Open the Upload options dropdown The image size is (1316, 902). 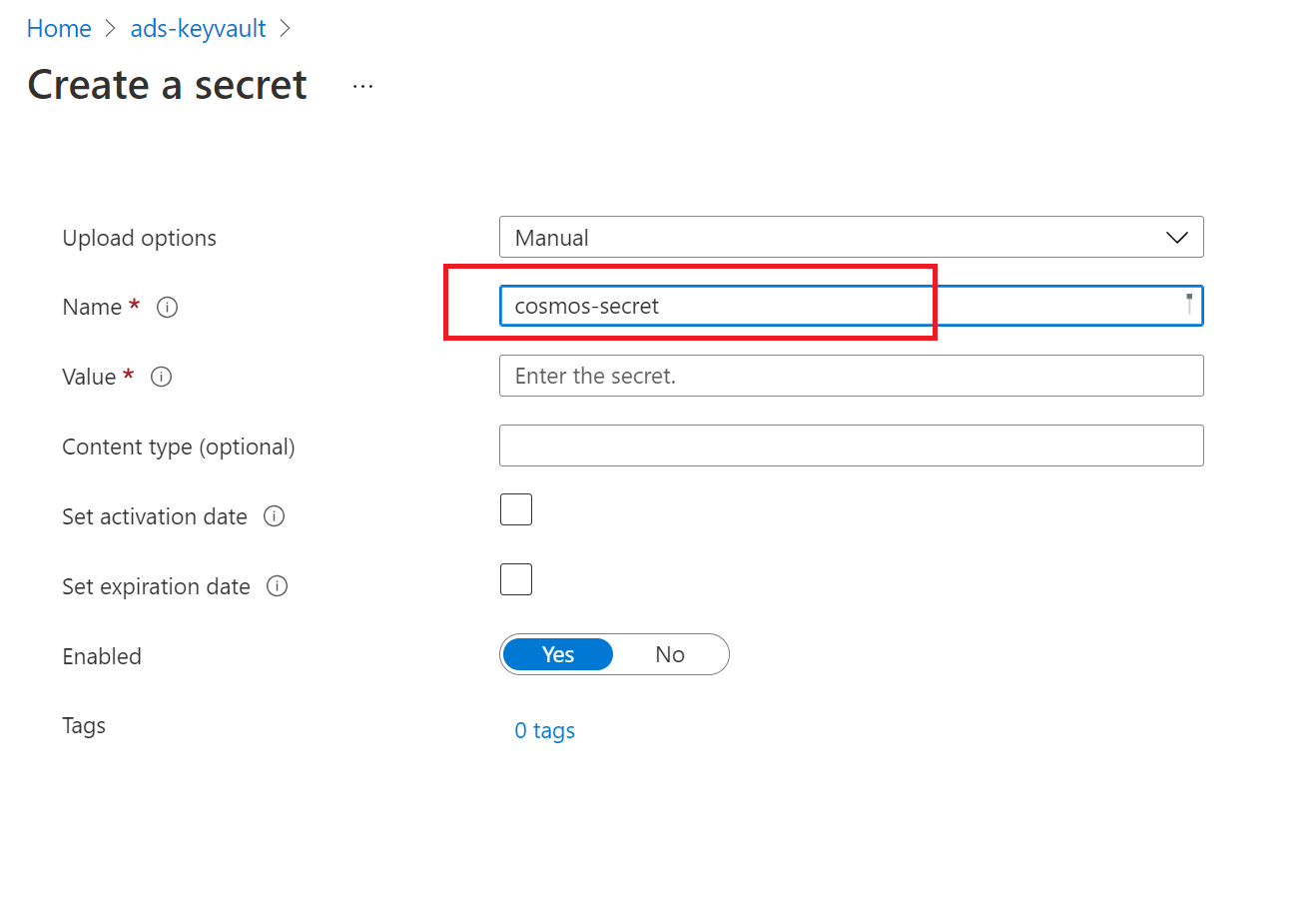coord(851,237)
